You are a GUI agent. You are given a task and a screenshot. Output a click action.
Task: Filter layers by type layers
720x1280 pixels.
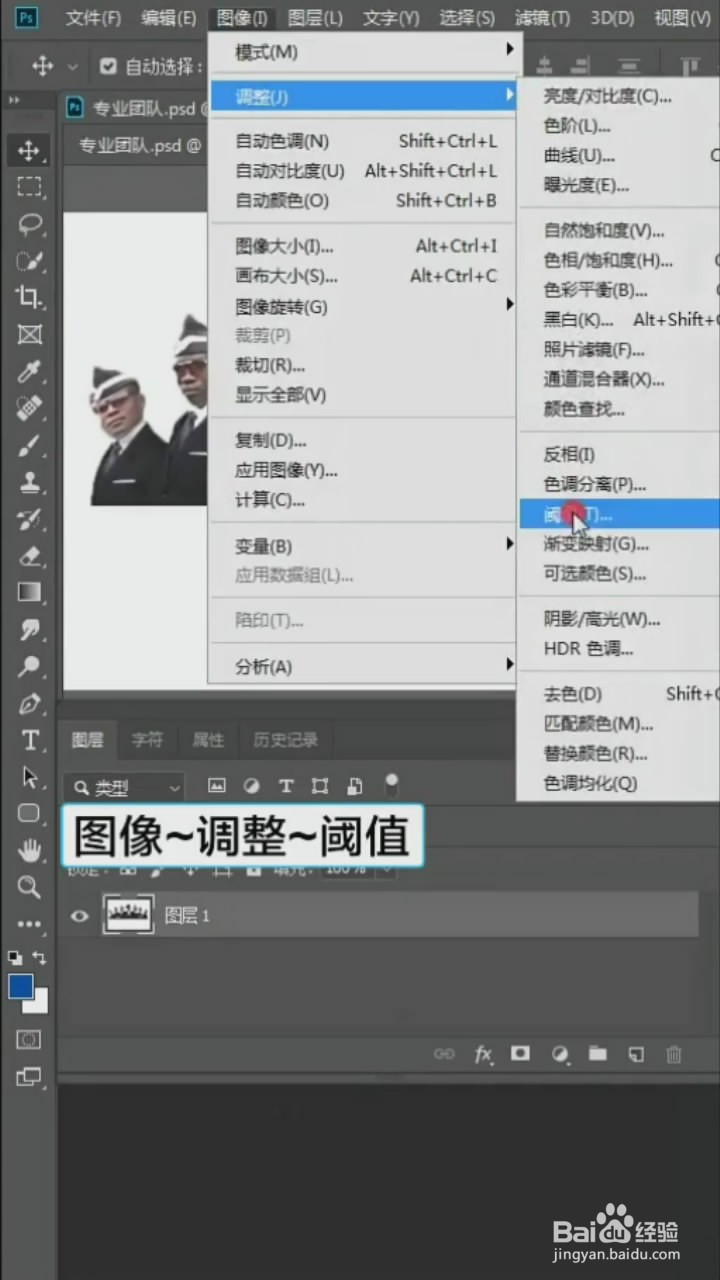286,786
